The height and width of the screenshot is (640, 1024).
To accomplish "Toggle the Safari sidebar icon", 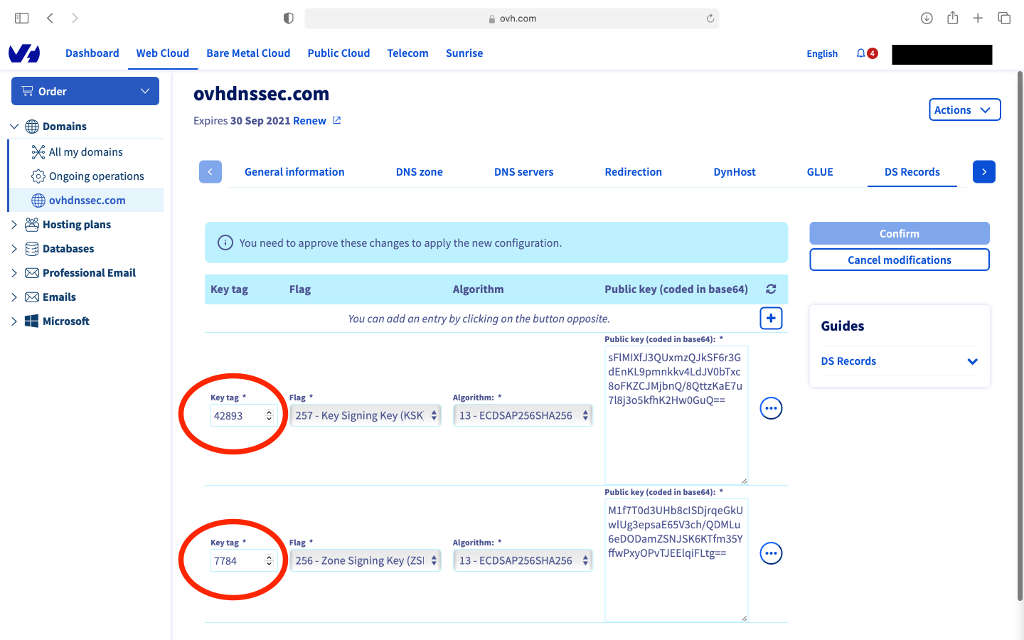I will (22, 18).
